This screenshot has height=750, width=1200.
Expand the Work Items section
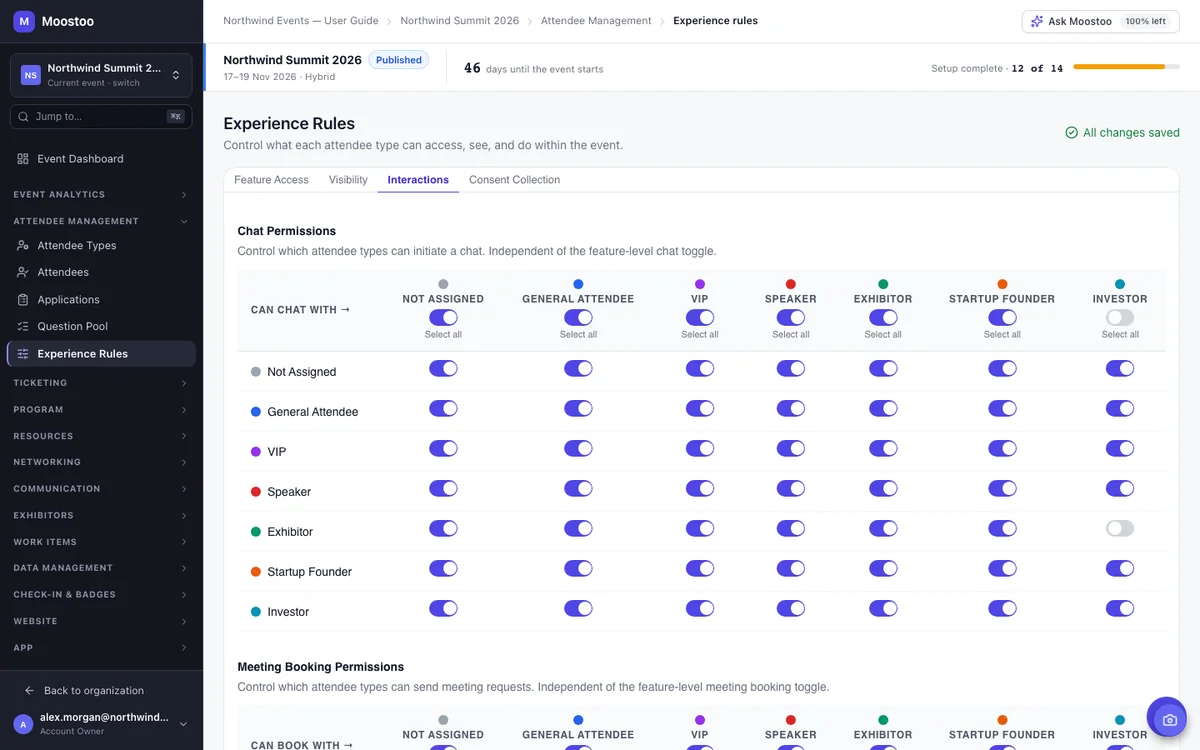(x=101, y=542)
